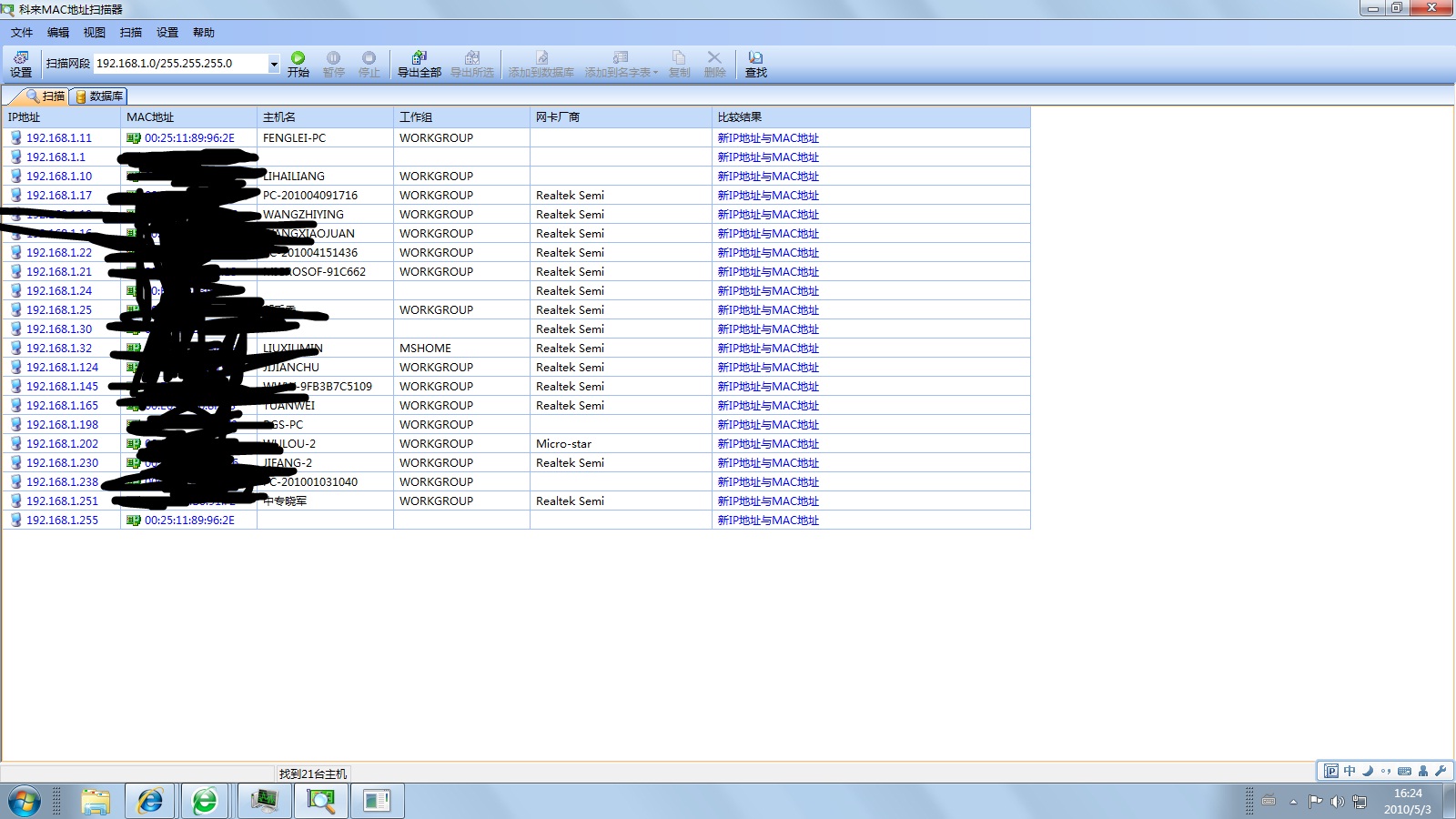The width and height of the screenshot is (1456, 819).
Task: Open the 文件 menu
Action: [22, 33]
